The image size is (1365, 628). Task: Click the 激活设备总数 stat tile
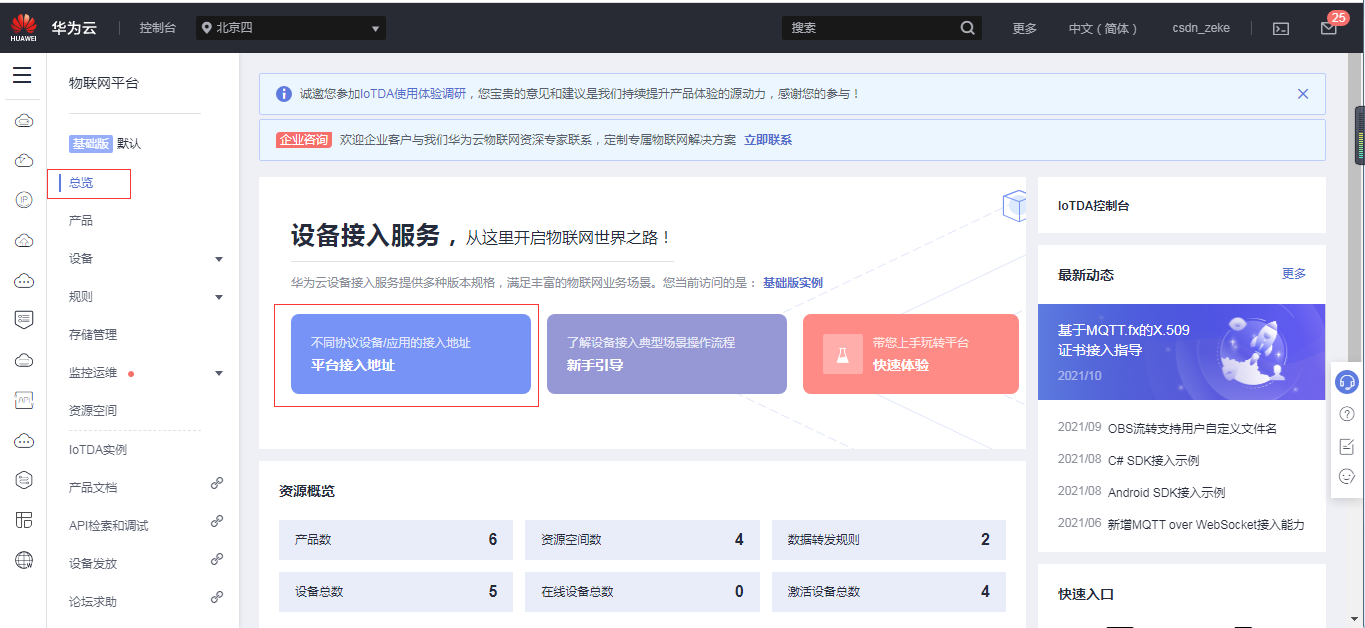pyautogui.click(x=889, y=591)
